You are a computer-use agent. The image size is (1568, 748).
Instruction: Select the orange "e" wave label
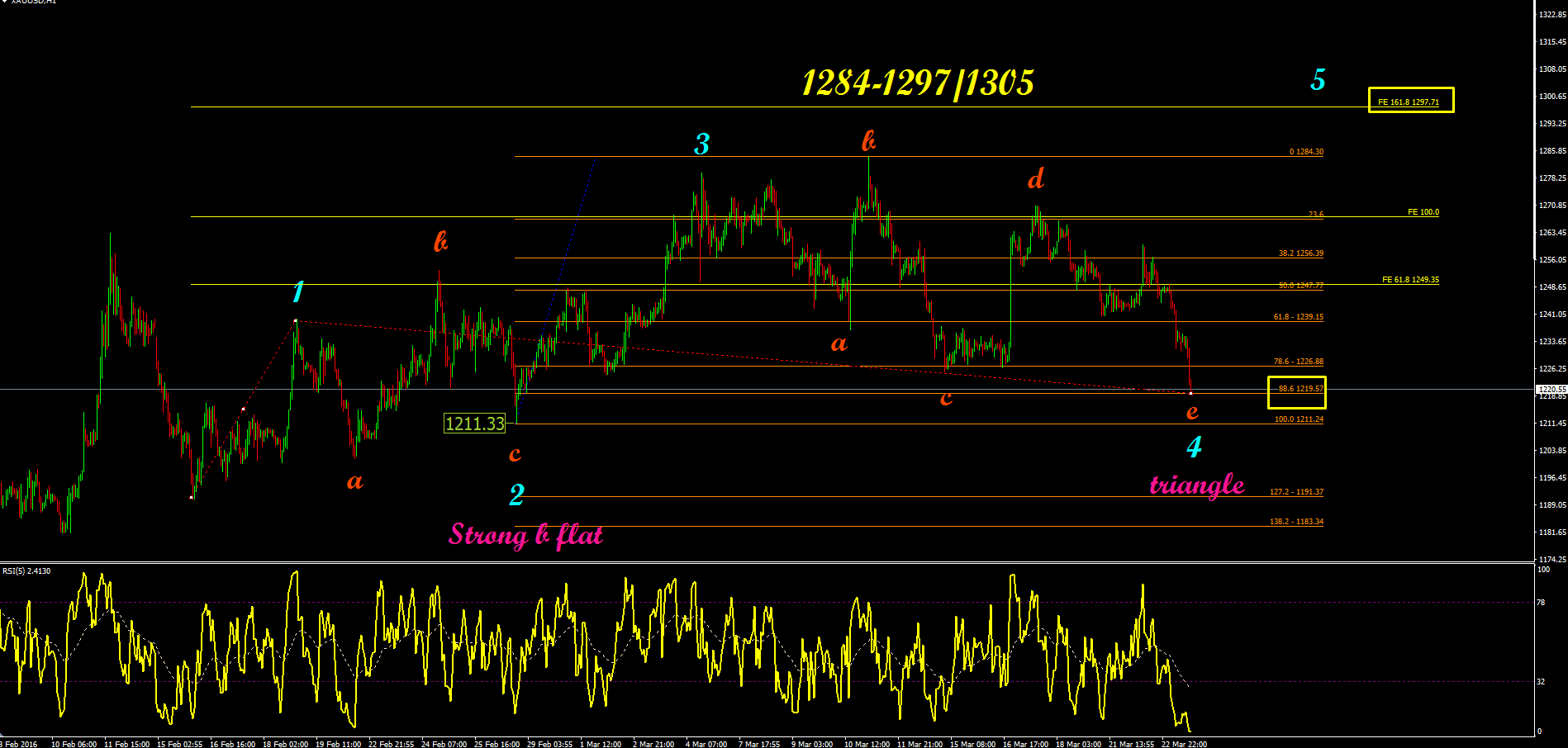pos(1192,412)
